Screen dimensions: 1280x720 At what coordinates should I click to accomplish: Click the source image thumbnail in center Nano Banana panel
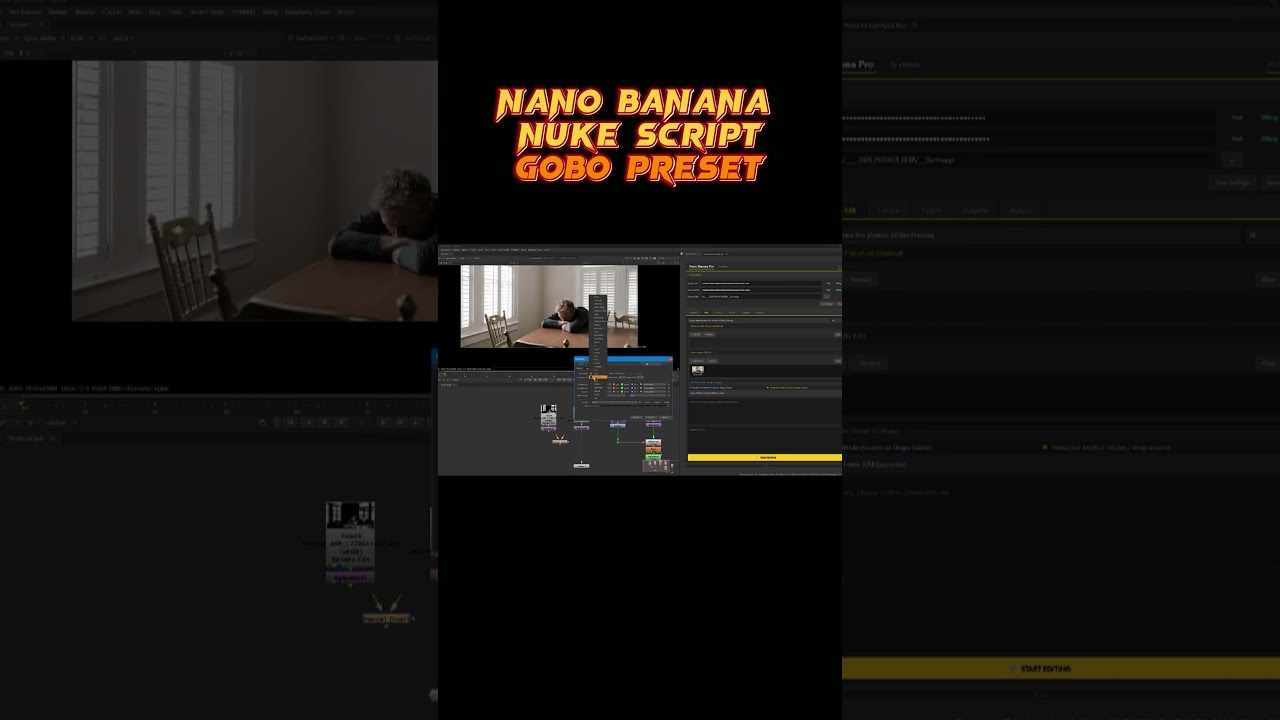point(698,370)
